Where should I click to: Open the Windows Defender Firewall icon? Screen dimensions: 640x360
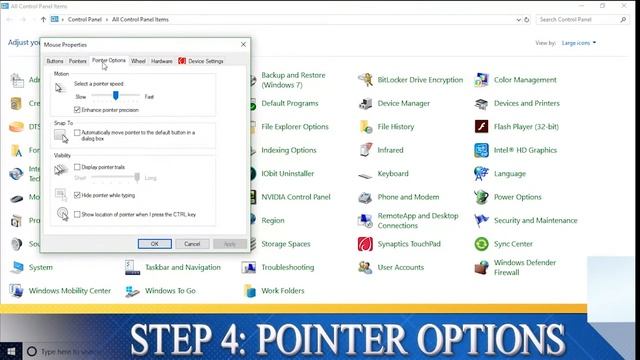pyautogui.click(x=482, y=268)
